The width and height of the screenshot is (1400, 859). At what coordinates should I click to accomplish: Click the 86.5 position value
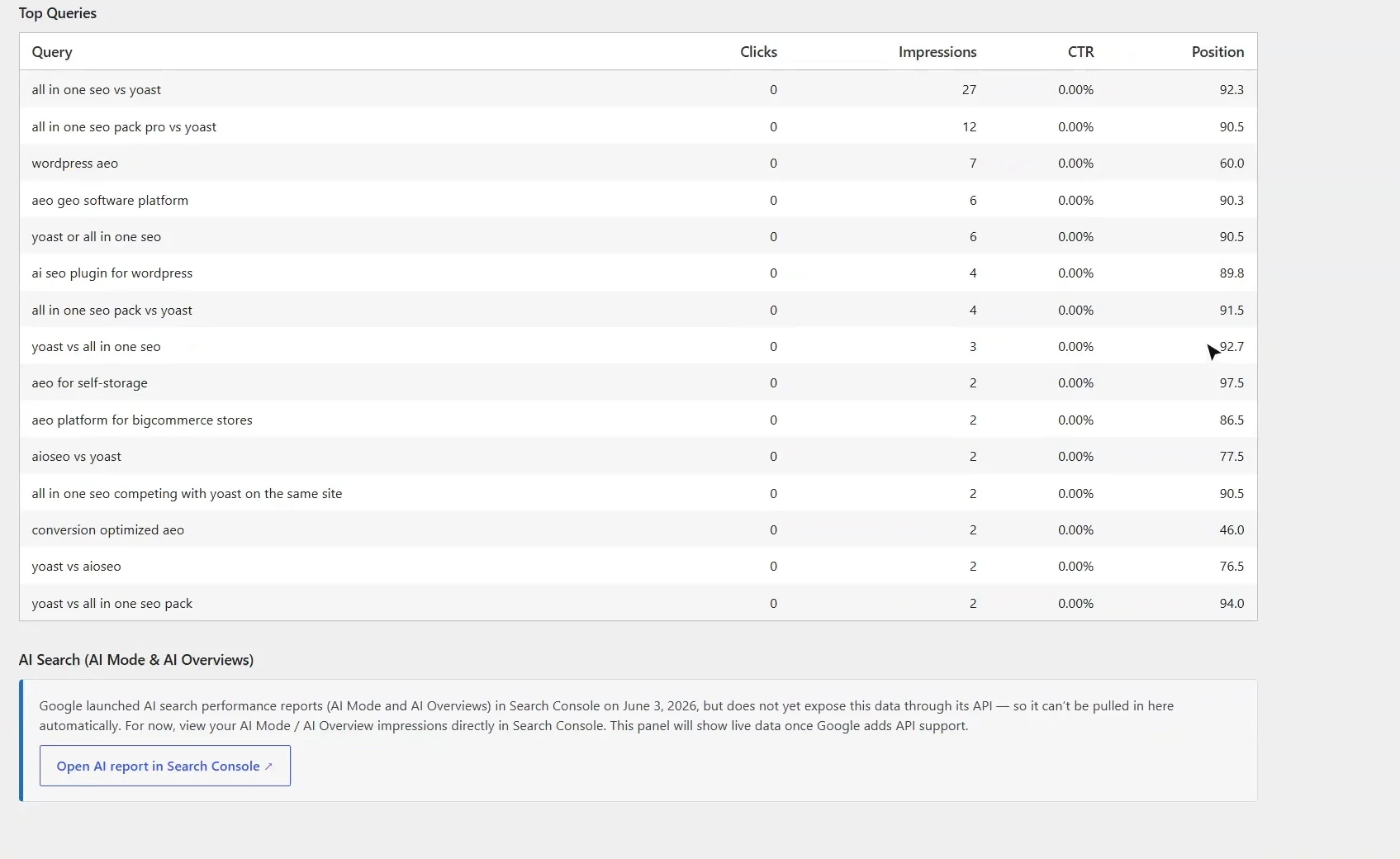[x=1232, y=420]
